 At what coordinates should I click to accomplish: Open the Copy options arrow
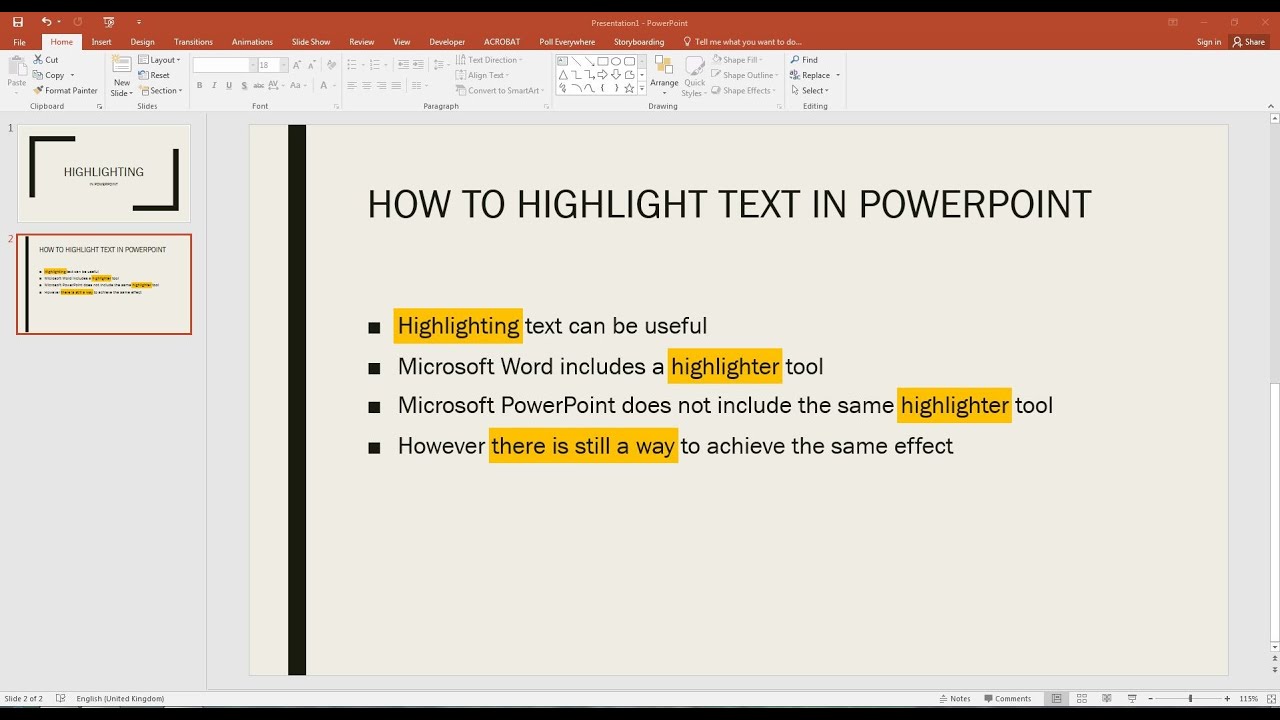(x=72, y=75)
